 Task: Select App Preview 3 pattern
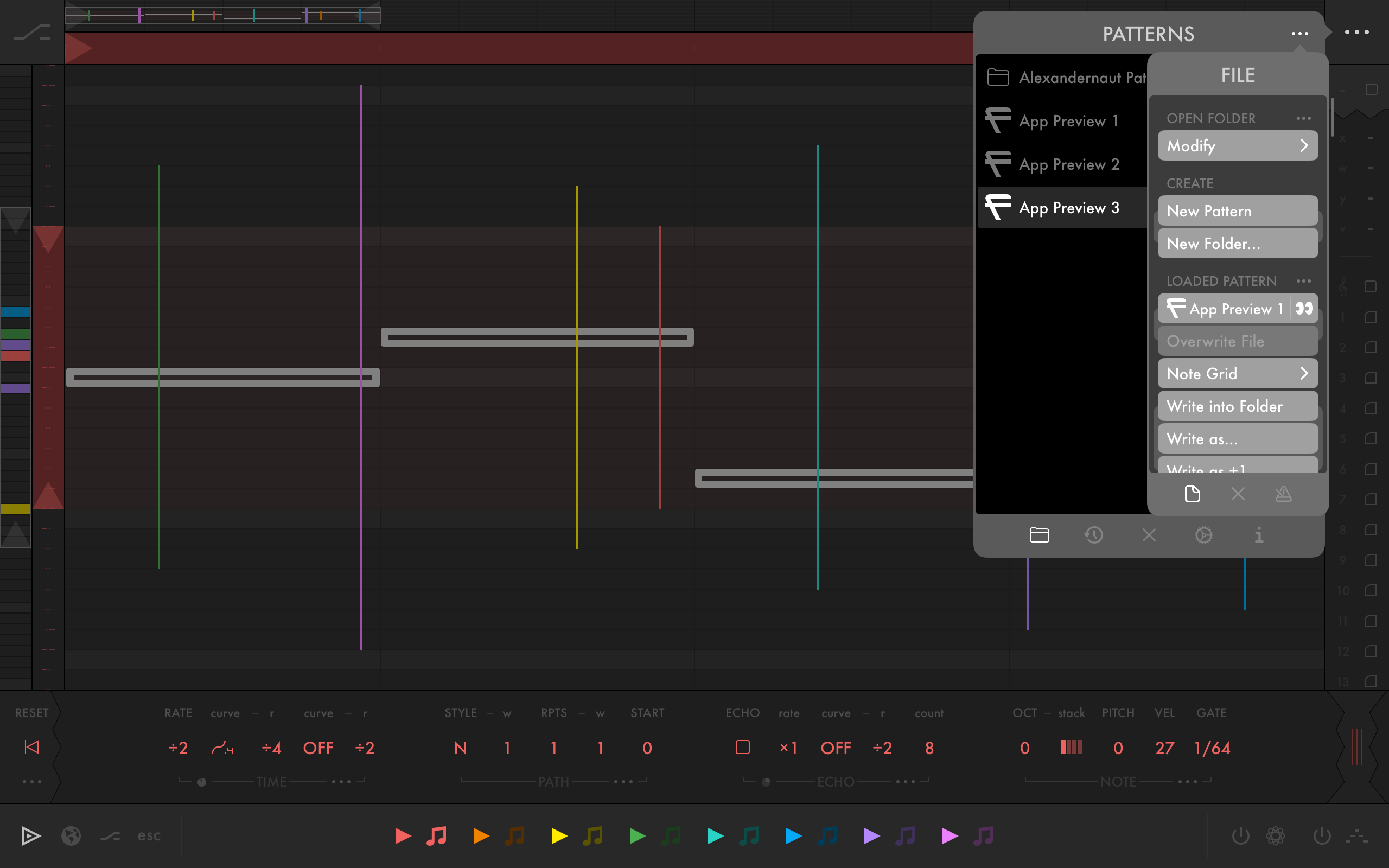1068,208
